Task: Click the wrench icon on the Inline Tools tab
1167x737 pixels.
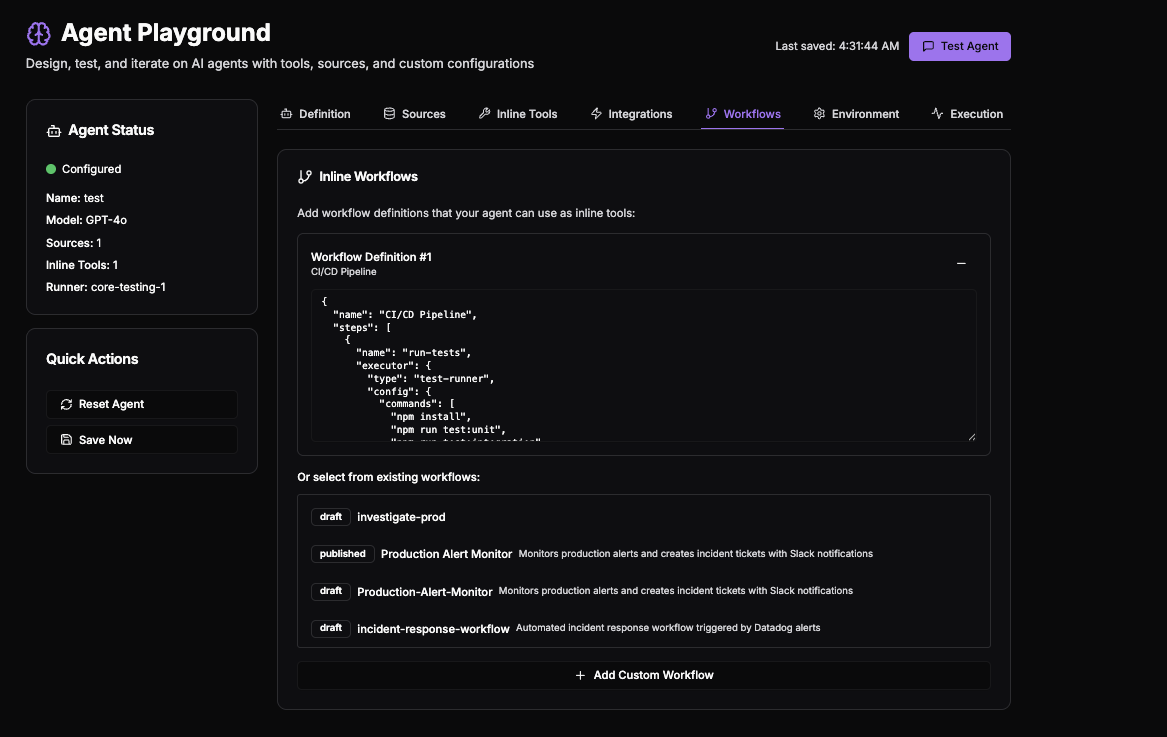Action: pos(485,114)
